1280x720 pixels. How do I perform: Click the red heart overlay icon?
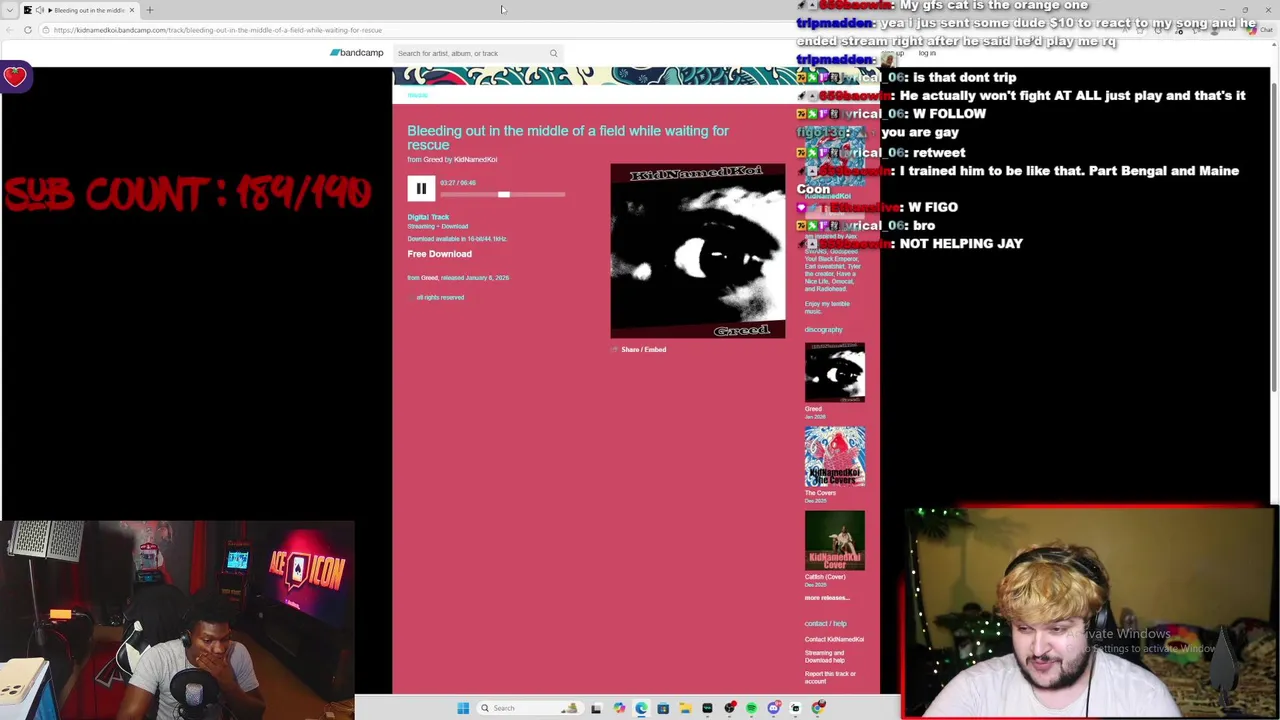tap(15, 77)
